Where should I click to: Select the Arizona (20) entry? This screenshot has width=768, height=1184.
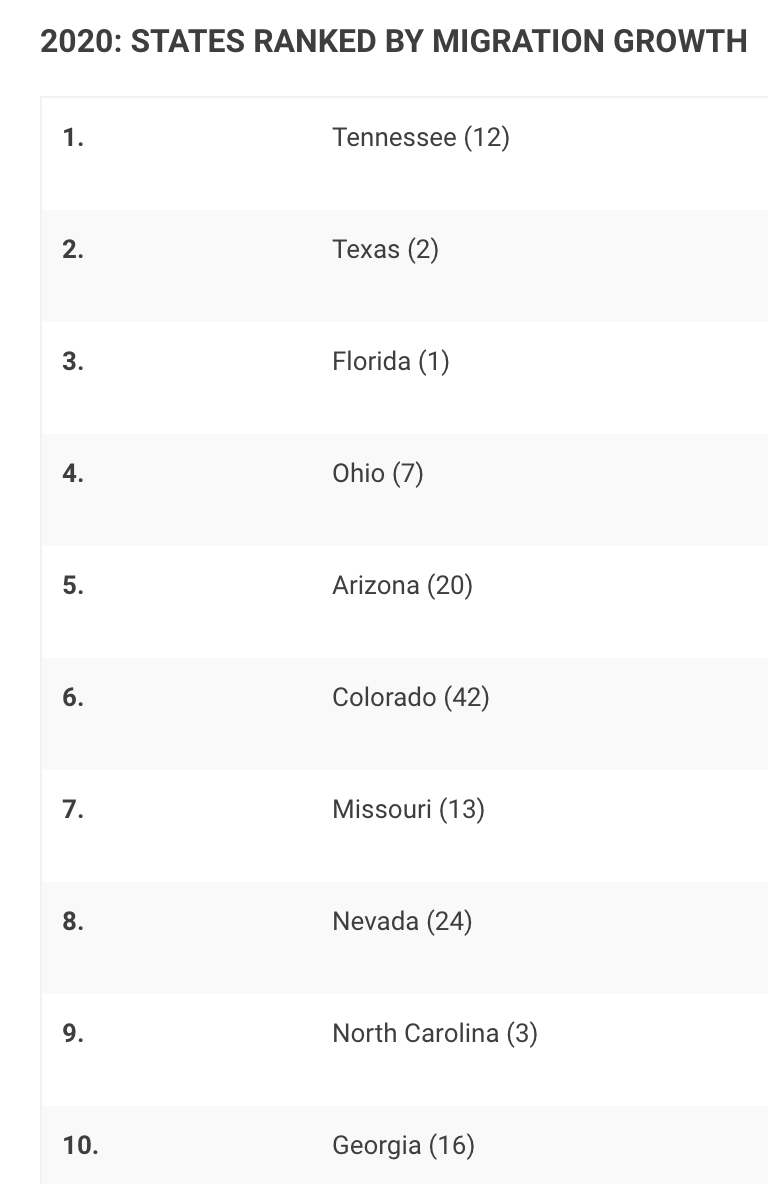pos(403,585)
